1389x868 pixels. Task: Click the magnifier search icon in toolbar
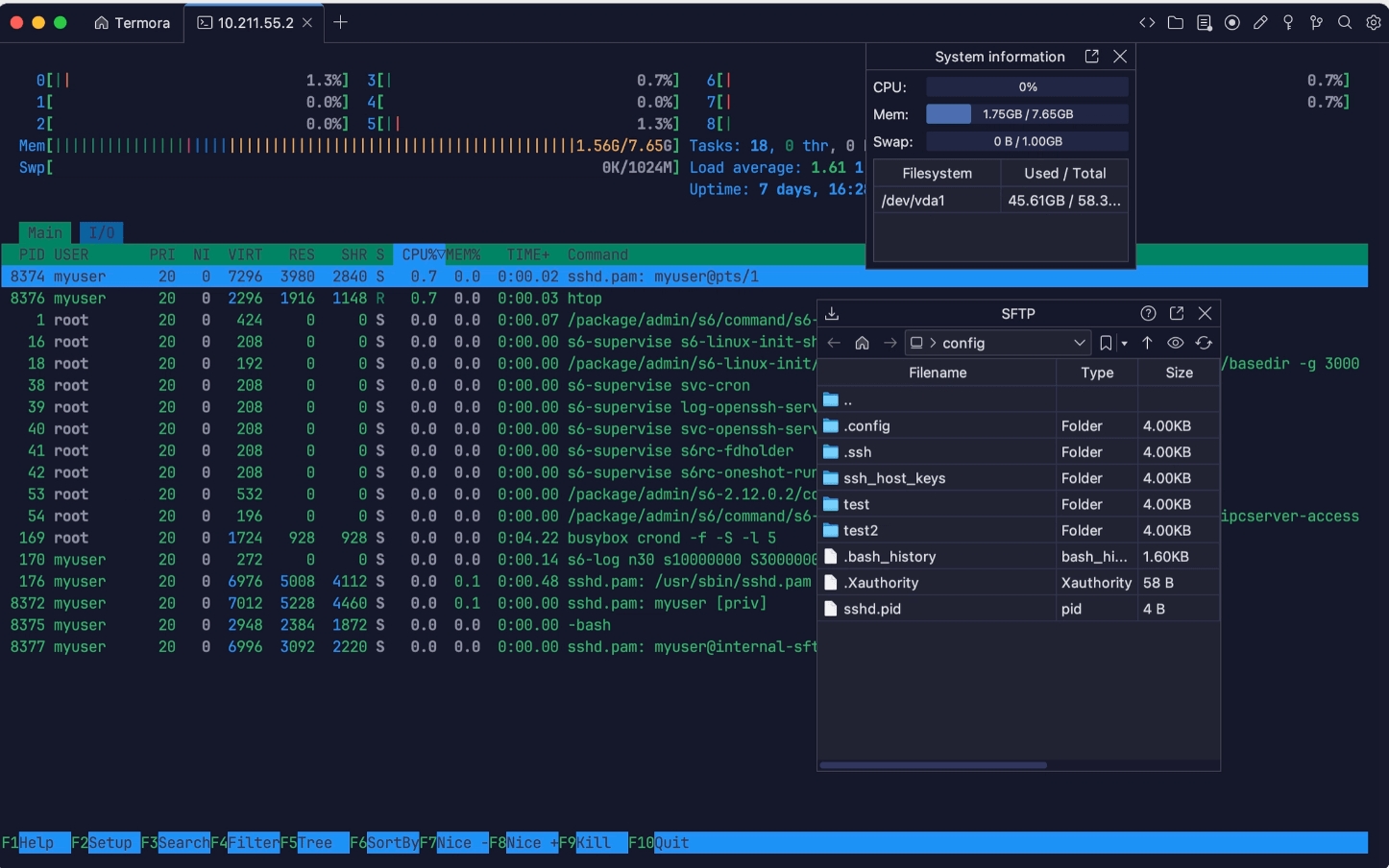coord(1345,22)
